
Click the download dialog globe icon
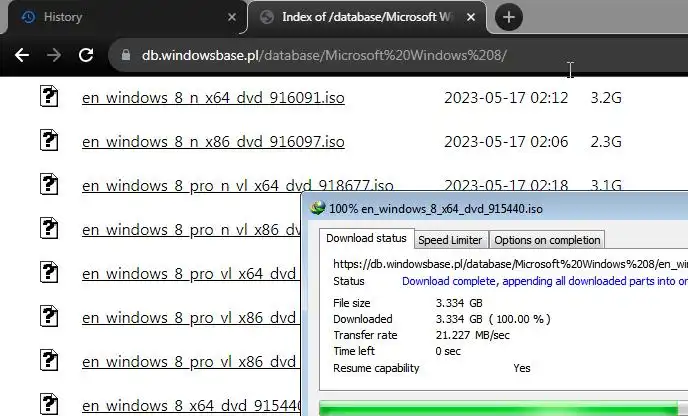click(318, 208)
